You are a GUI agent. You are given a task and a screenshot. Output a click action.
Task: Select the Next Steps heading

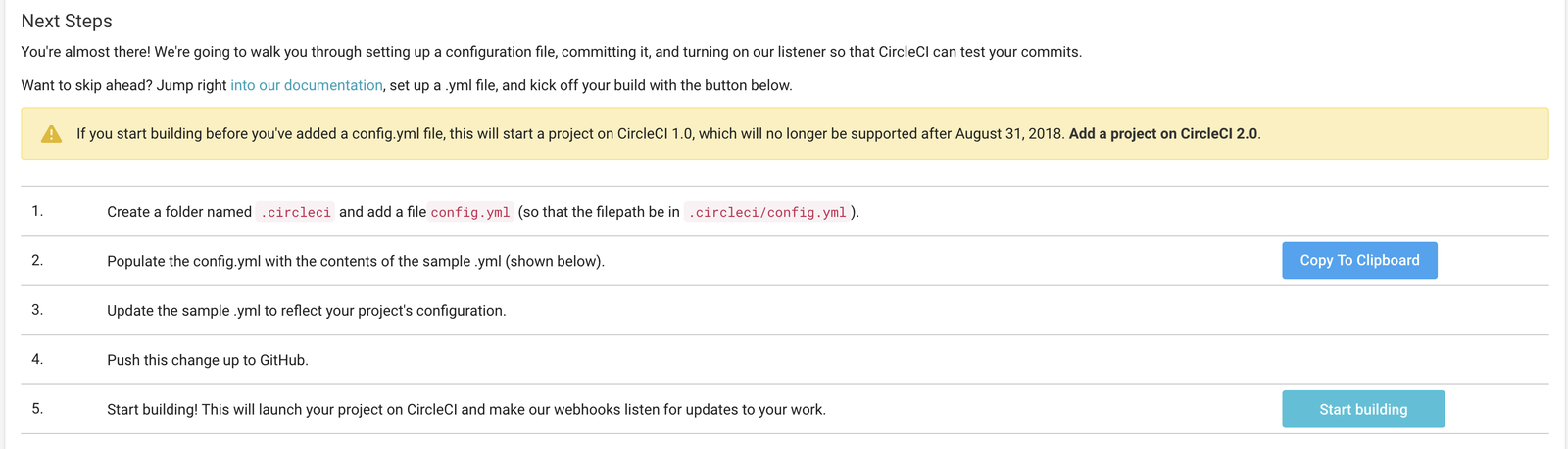coord(67,21)
